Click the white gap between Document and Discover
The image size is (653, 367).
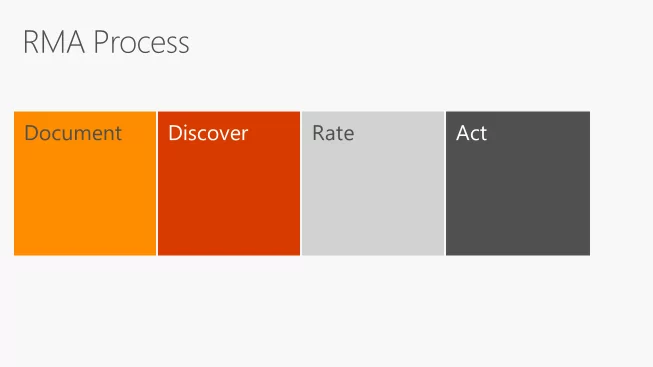(157, 183)
